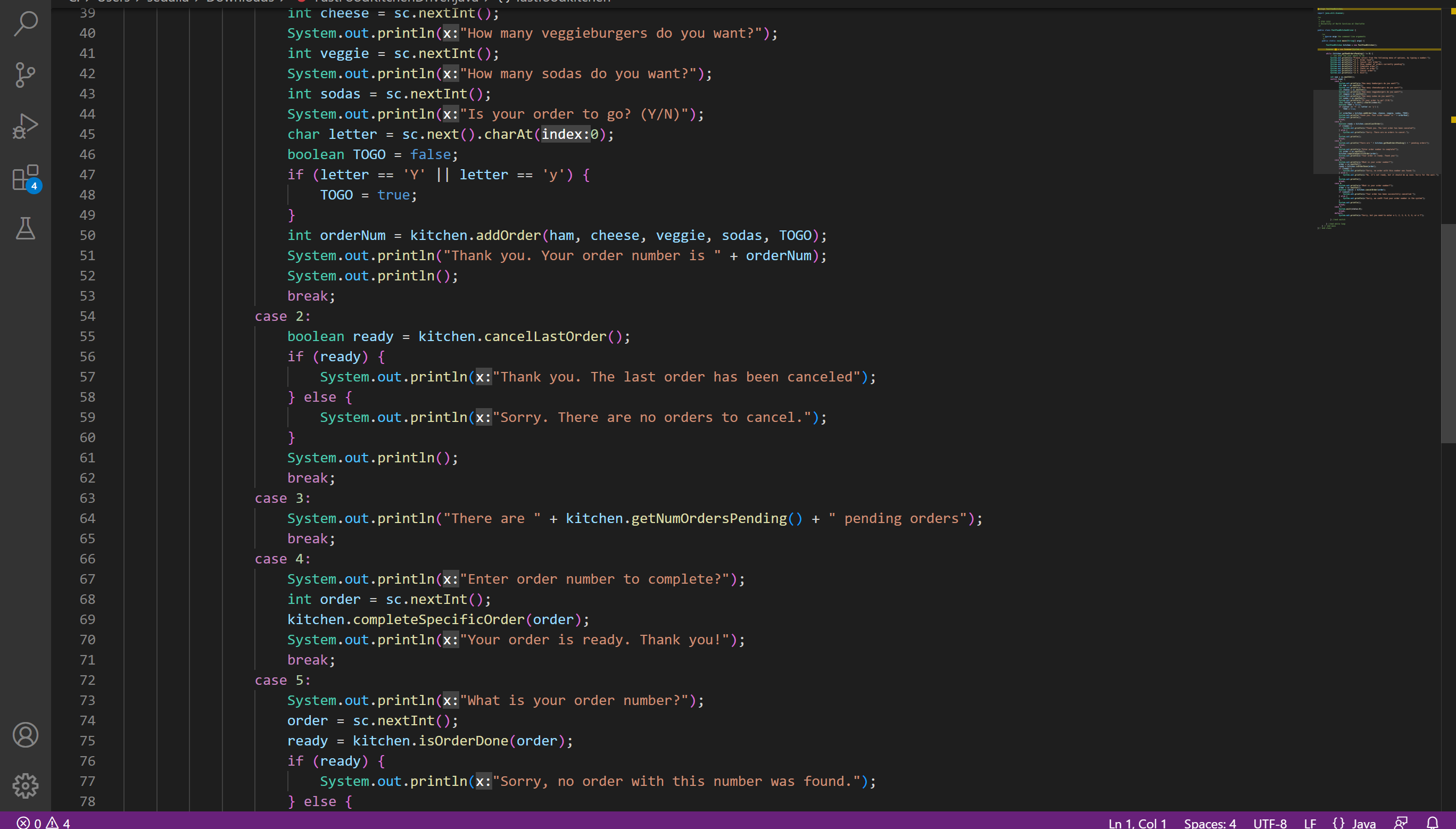Click Ln 1, Col 1 go-to-line indicator
1456x829 pixels.
[1137, 823]
